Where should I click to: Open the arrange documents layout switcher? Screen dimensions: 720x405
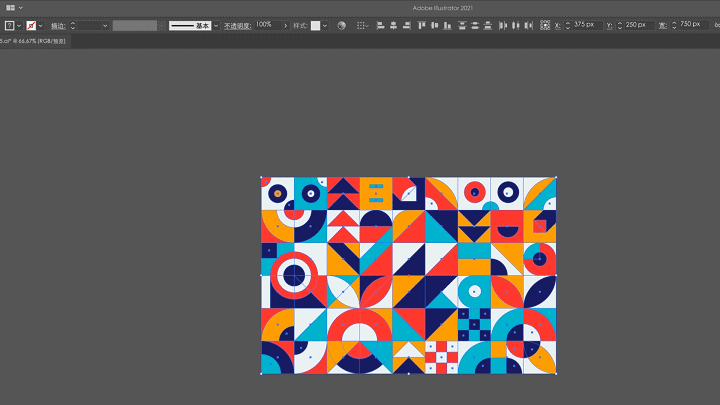point(12,8)
